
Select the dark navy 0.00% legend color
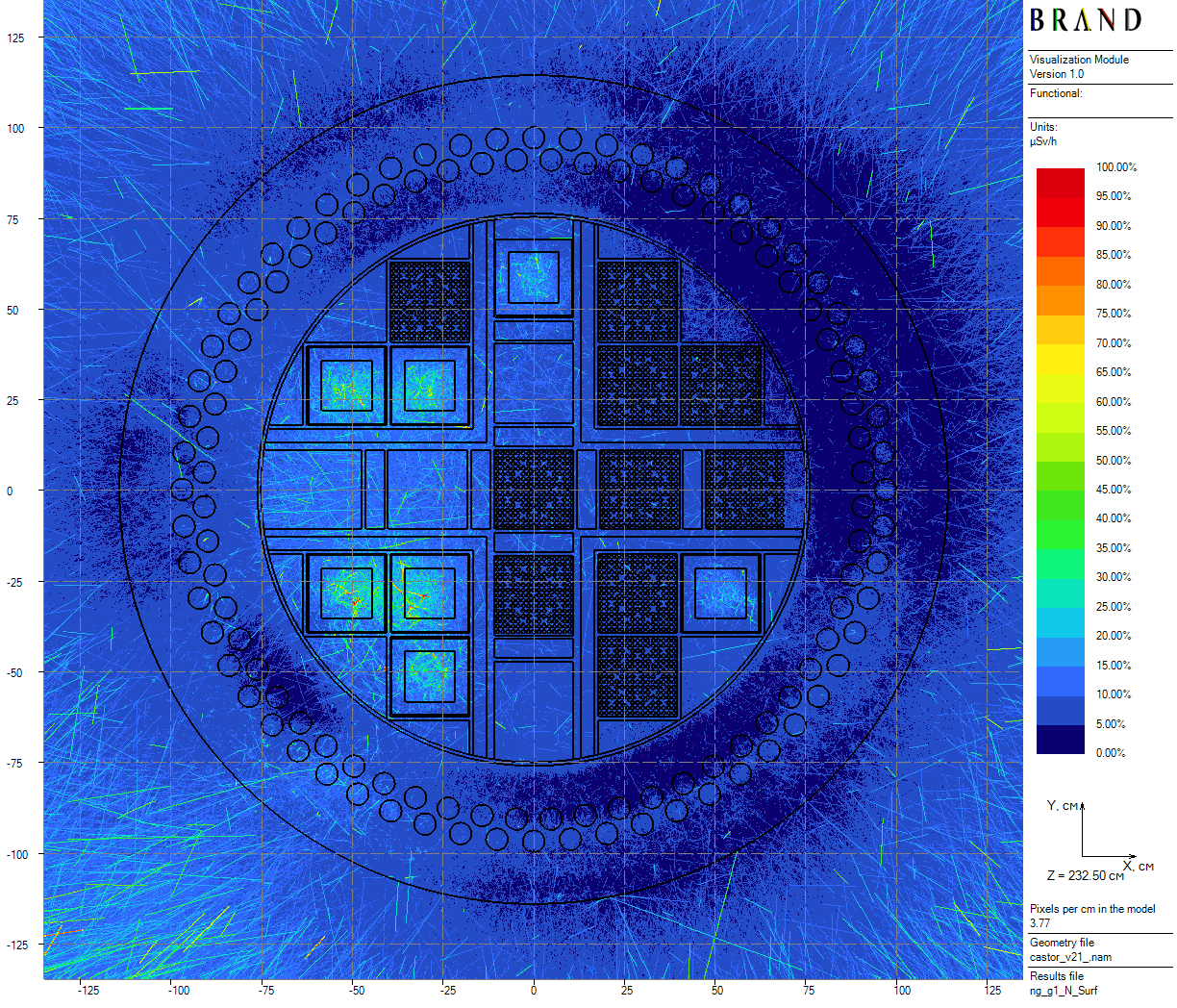point(1060,739)
